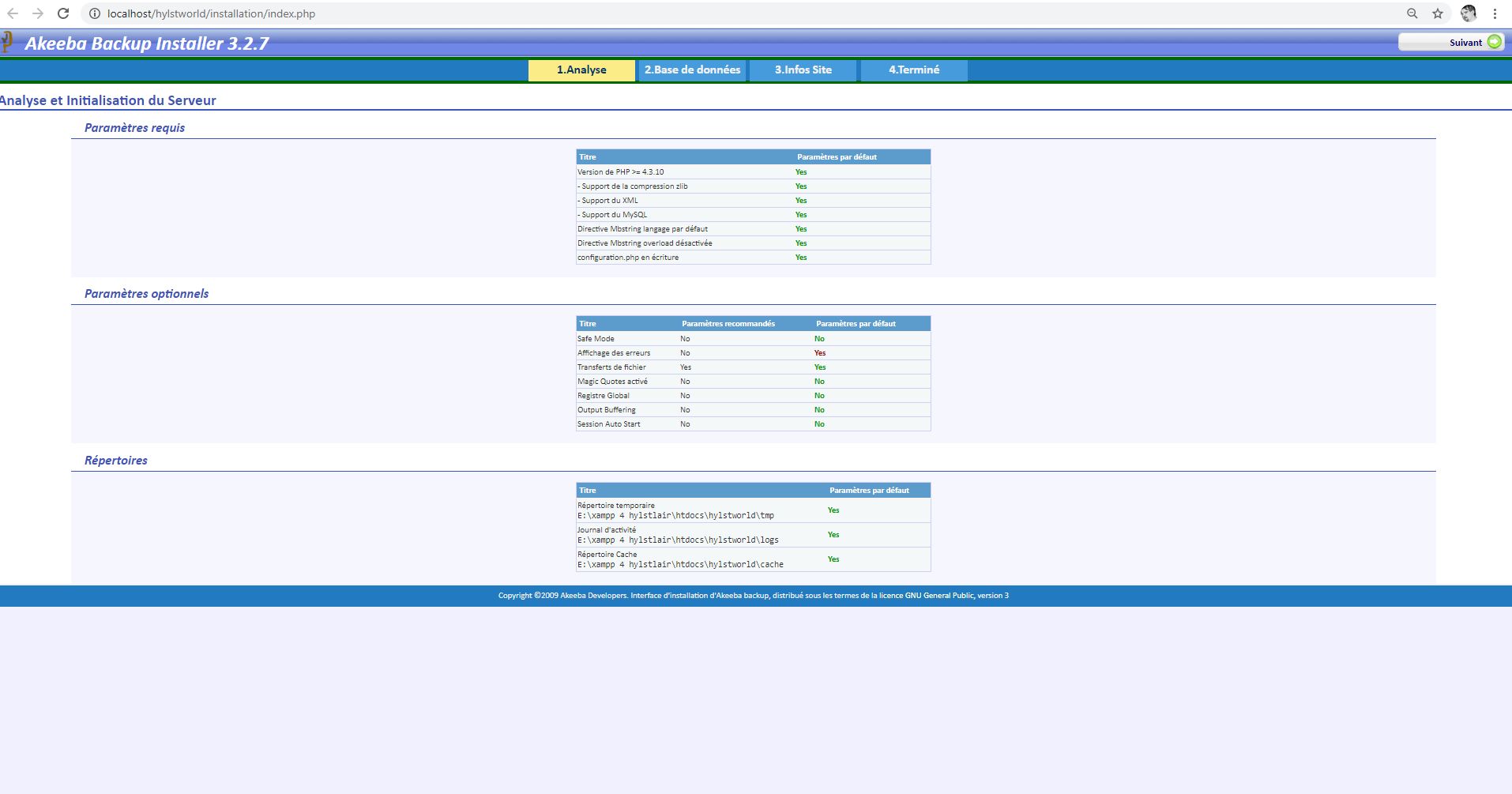Select the row label Version de PHP >= 4.3.10
The image size is (1512, 794).
(620, 172)
